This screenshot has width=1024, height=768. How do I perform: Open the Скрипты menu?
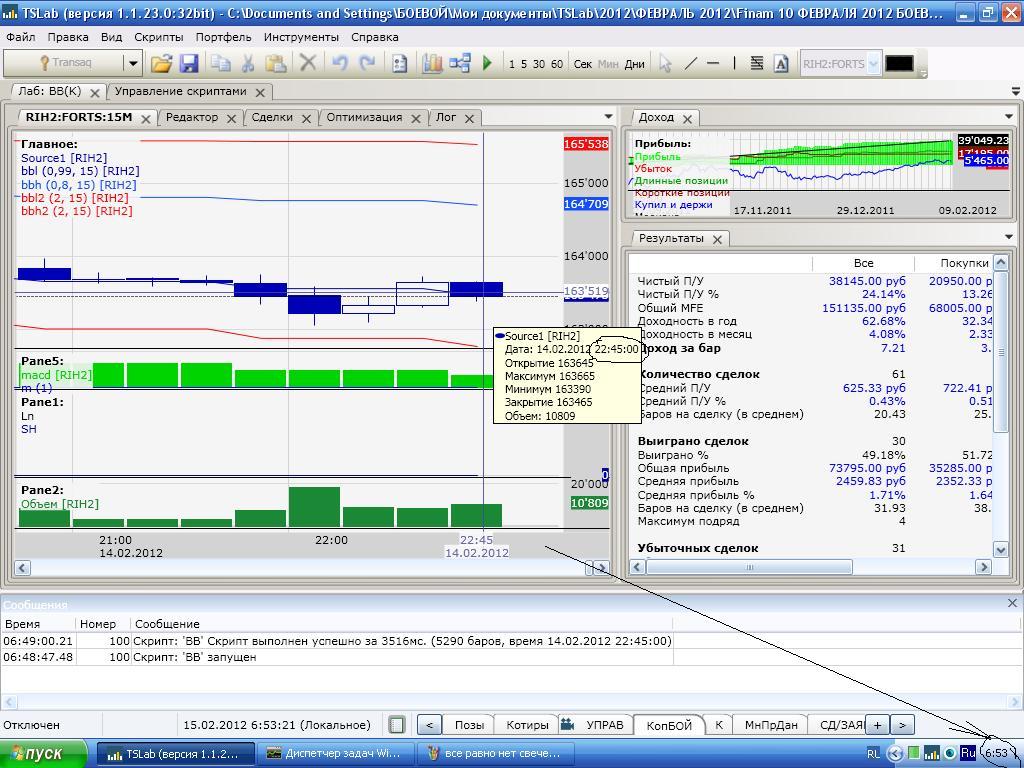coord(158,37)
